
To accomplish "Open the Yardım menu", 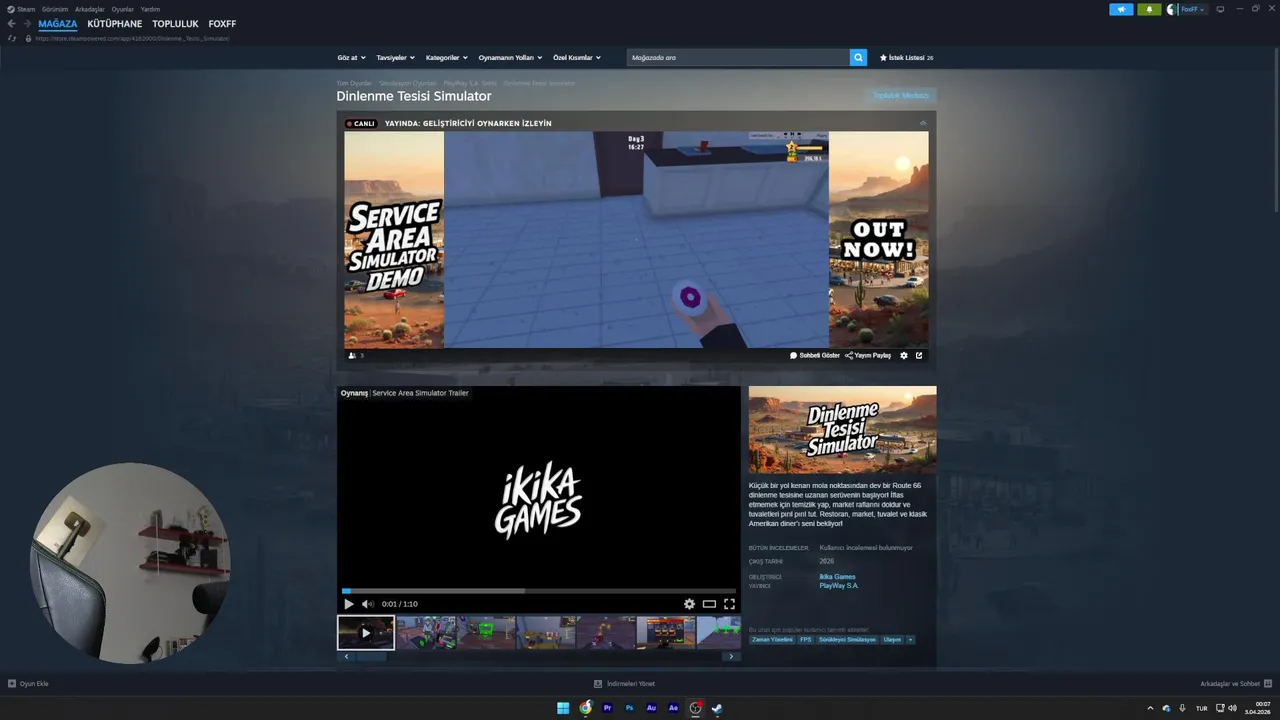I will pyautogui.click(x=150, y=9).
